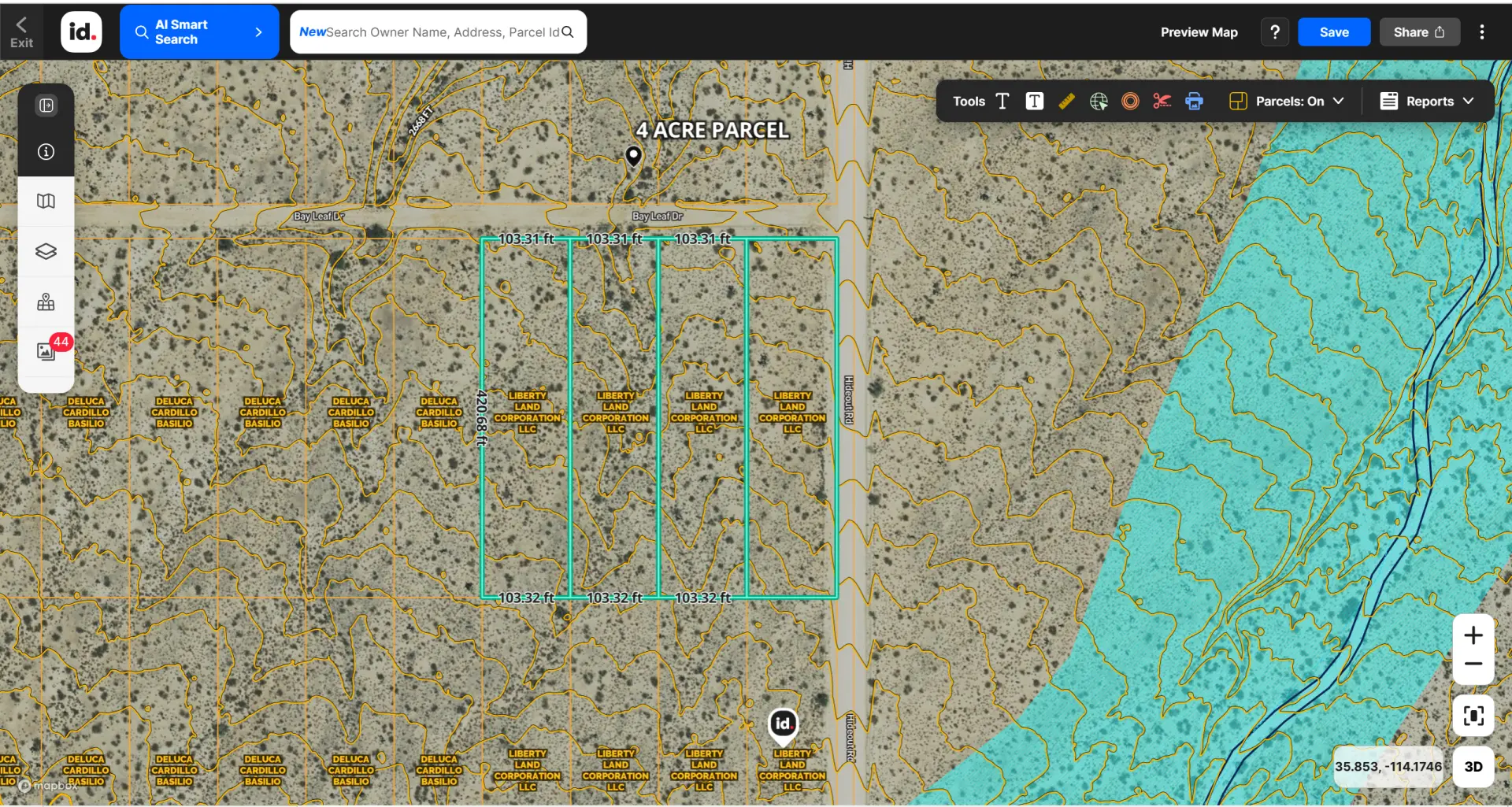Select the boxed text label tool

click(x=1035, y=102)
